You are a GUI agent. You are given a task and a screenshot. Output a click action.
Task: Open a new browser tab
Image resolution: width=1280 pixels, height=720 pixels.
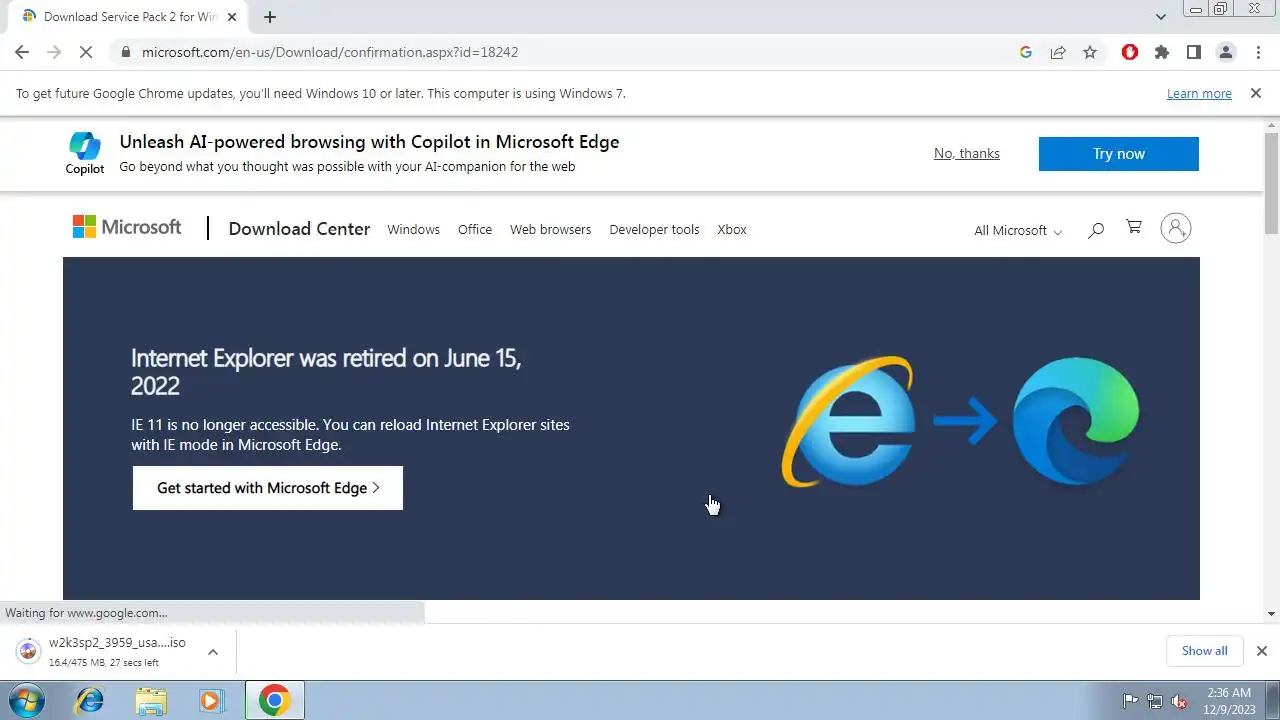click(270, 17)
